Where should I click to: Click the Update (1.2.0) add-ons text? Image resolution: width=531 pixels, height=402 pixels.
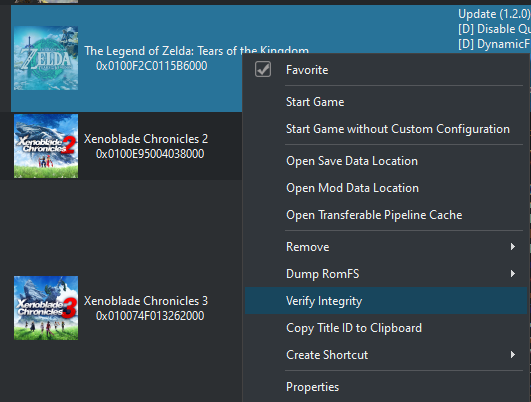point(494,14)
